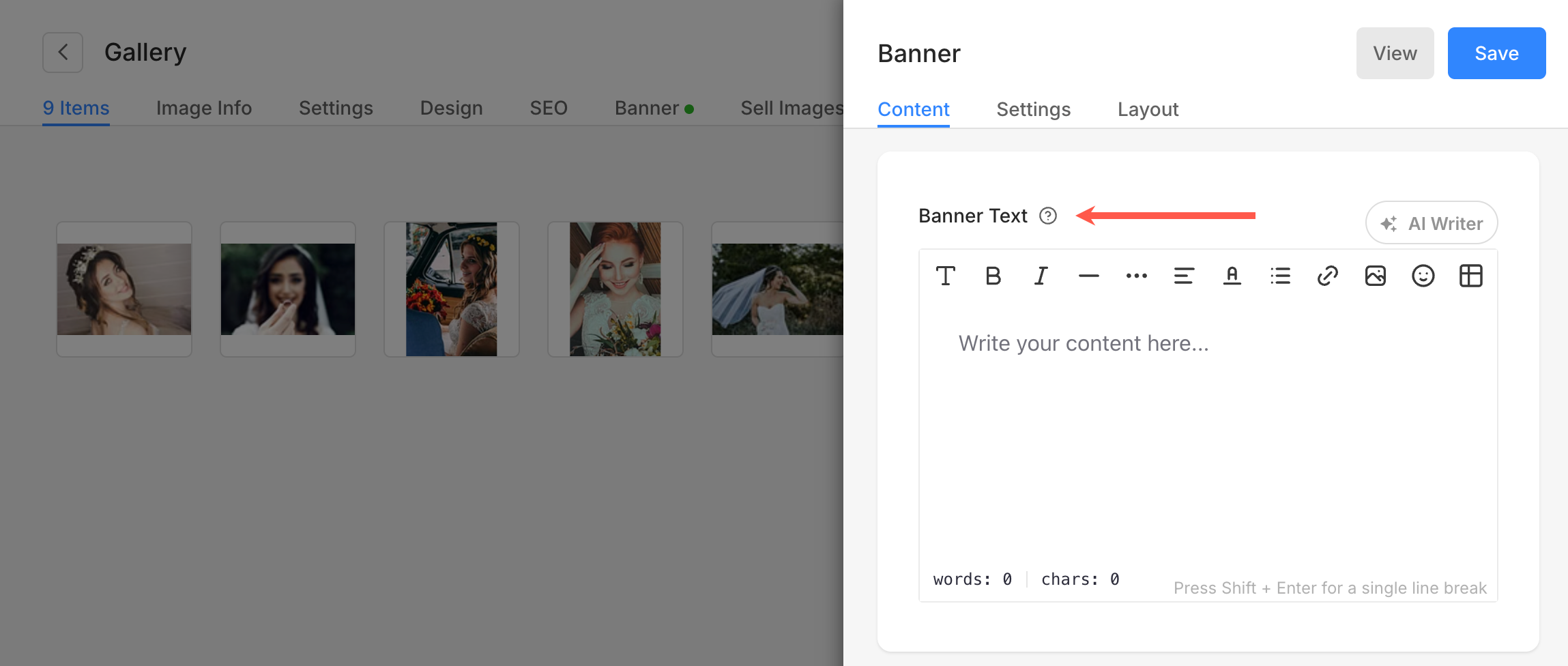Viewport: 1568px width, 666px height.
Task: Toggle italic formatting in the editor
Action: (x=1041, y=276)
